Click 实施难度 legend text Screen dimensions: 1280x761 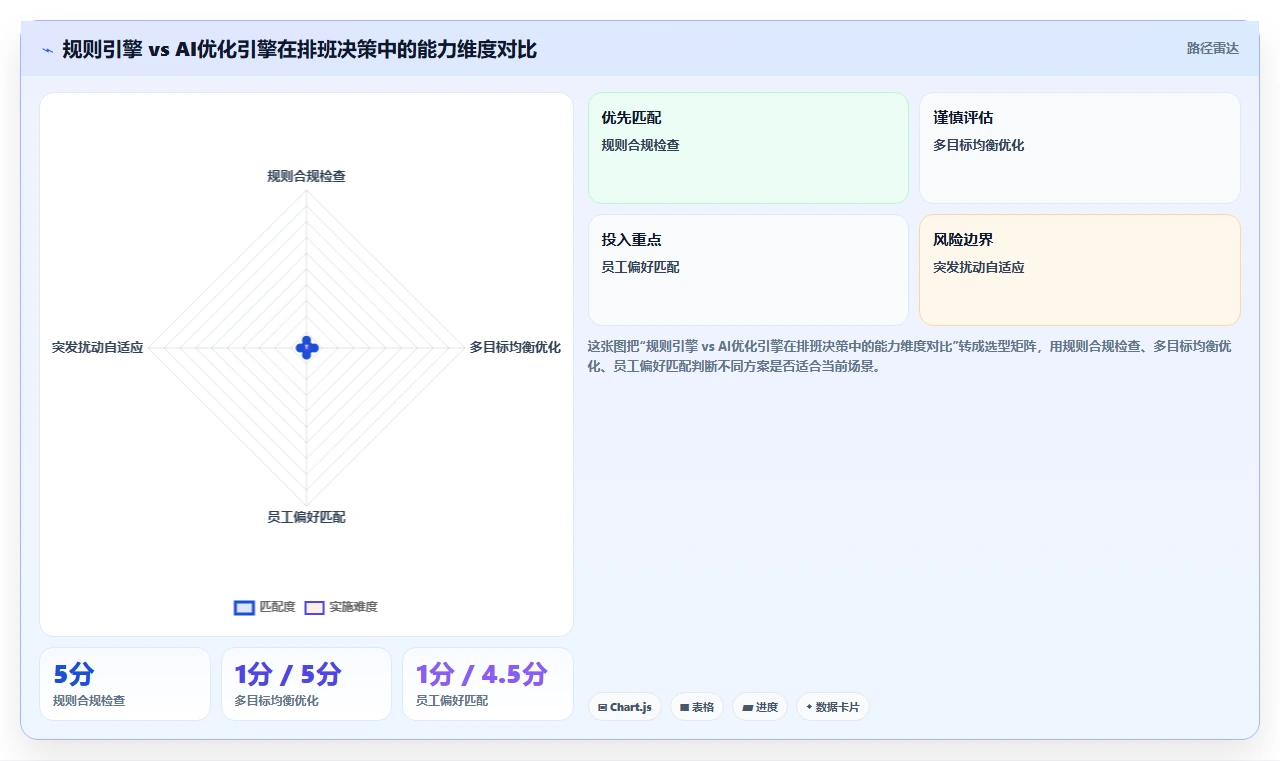click(353, 607)
